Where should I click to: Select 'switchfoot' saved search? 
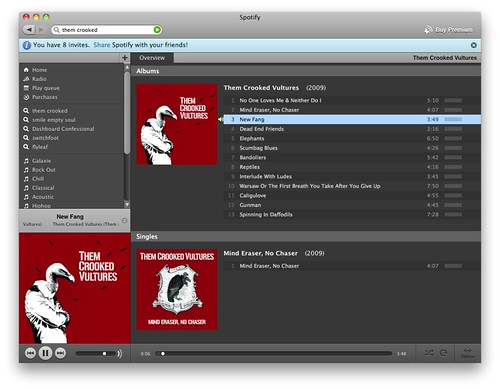41,137
